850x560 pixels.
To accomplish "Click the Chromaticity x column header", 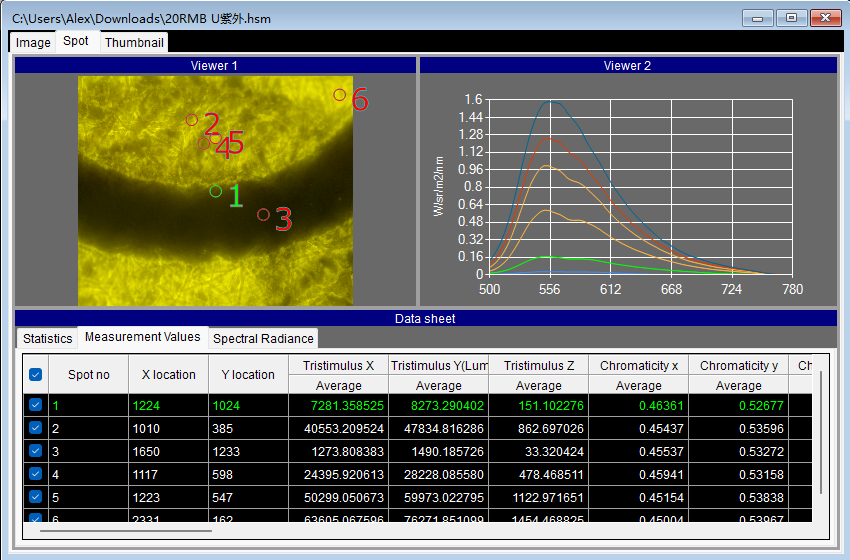I will (639, 366).
